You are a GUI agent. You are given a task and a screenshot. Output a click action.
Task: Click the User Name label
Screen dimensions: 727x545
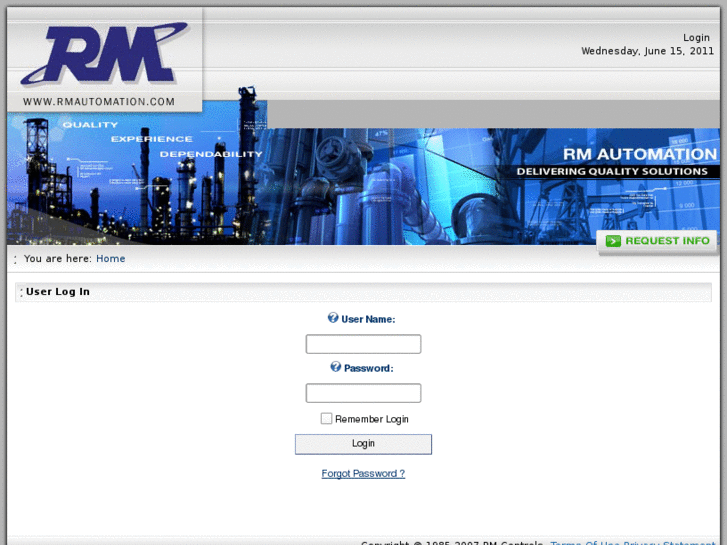coord(368,319)
